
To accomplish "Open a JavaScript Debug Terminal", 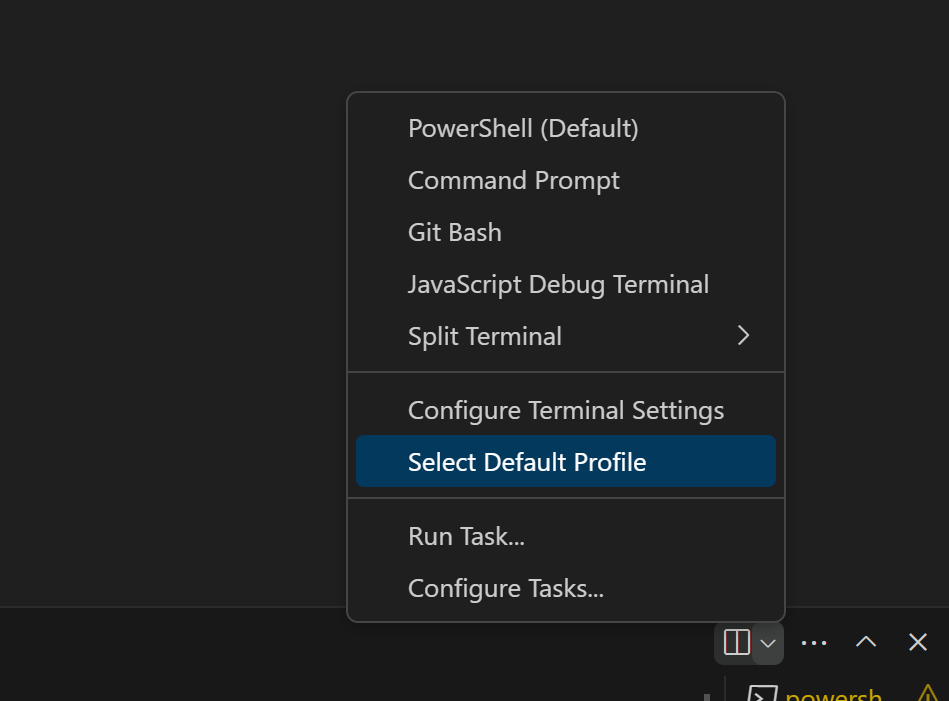I will click(558, 284).
